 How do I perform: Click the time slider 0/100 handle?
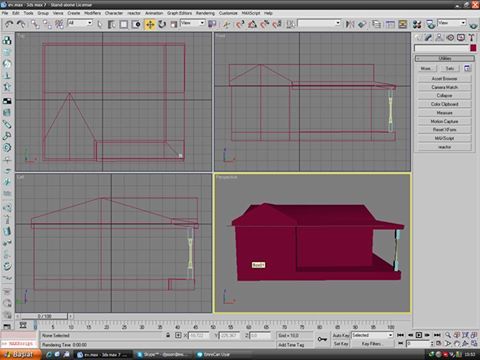tap(44, 316)
